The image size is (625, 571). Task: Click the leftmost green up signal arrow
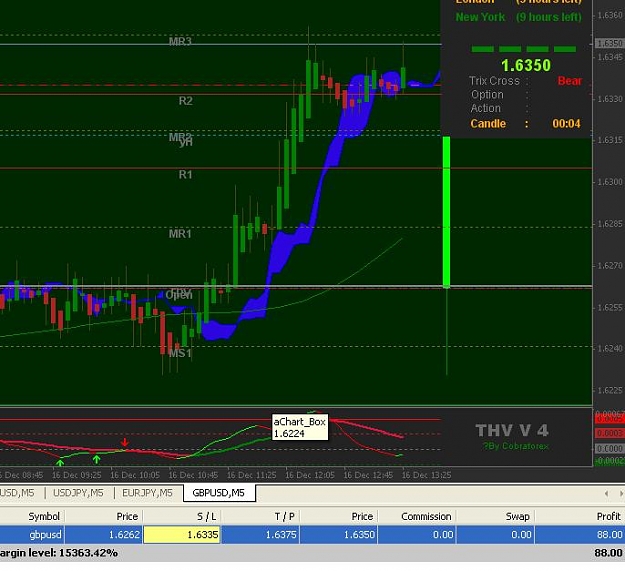[60, 462]
